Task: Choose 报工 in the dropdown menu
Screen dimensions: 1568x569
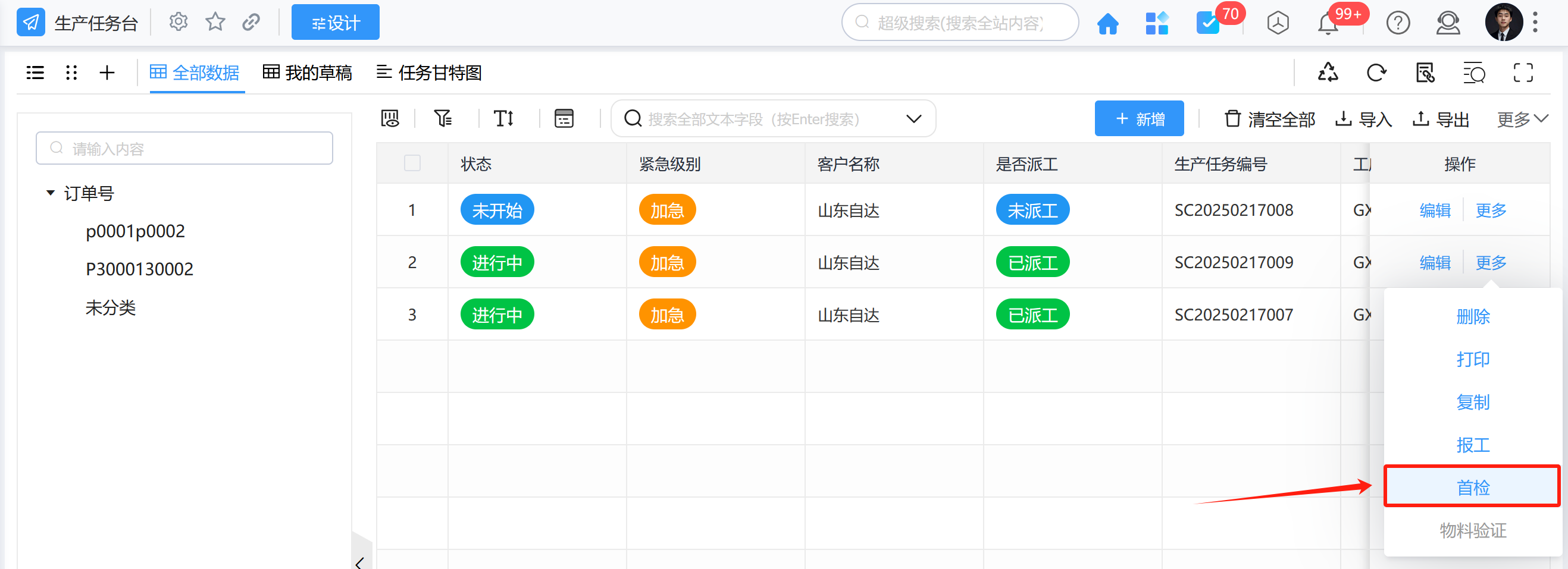Action: (1472, 445)
